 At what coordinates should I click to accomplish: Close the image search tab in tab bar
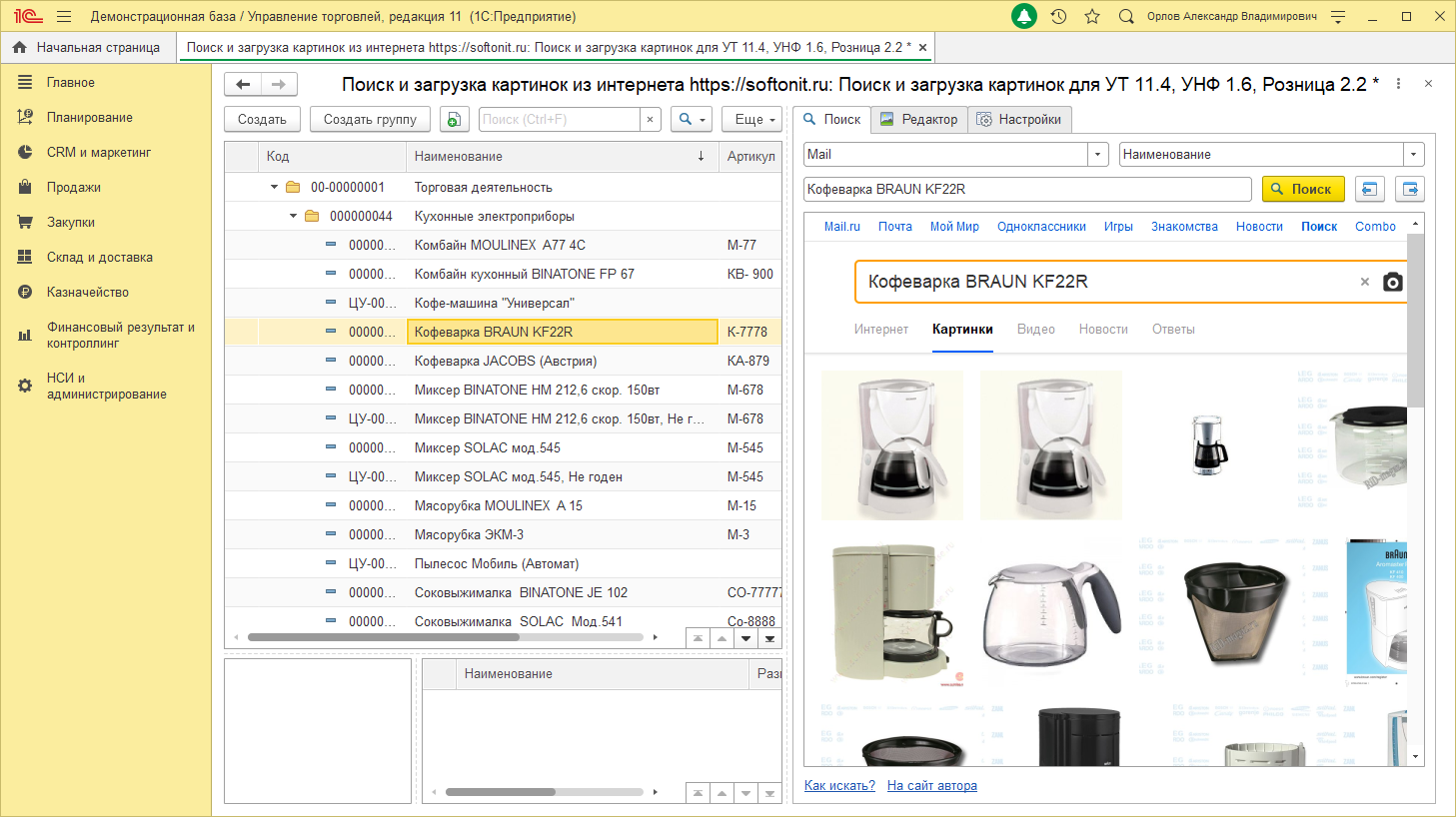click(x=922, y=47)
